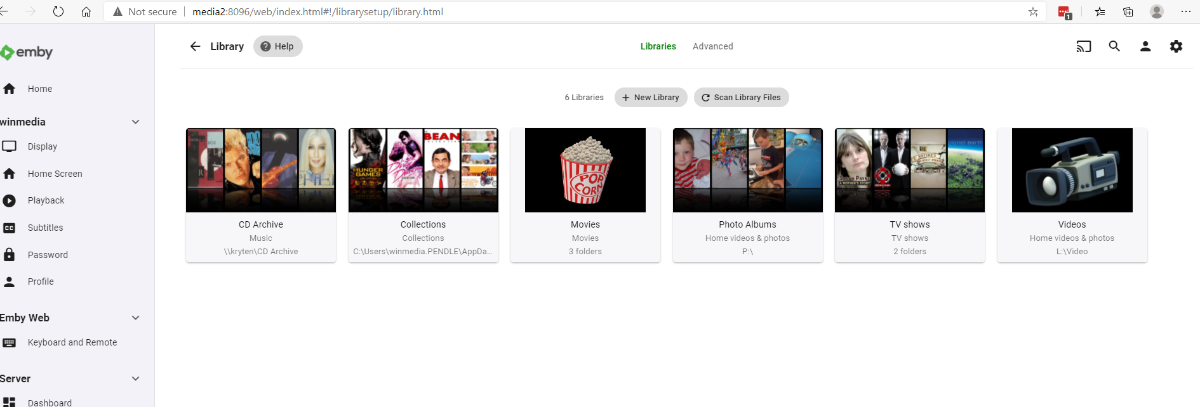
Task: Open Home Screen settings
Action: click(x=77, y=174)
